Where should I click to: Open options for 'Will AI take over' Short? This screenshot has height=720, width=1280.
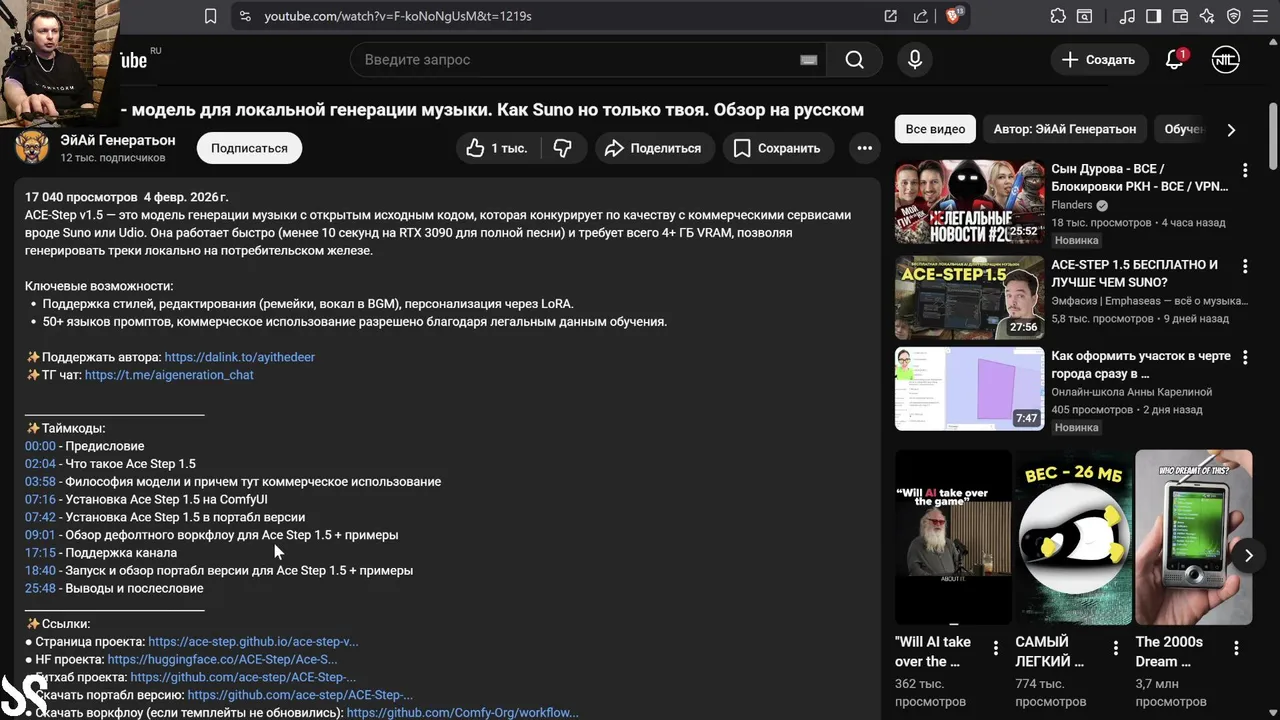click(995, 648)
